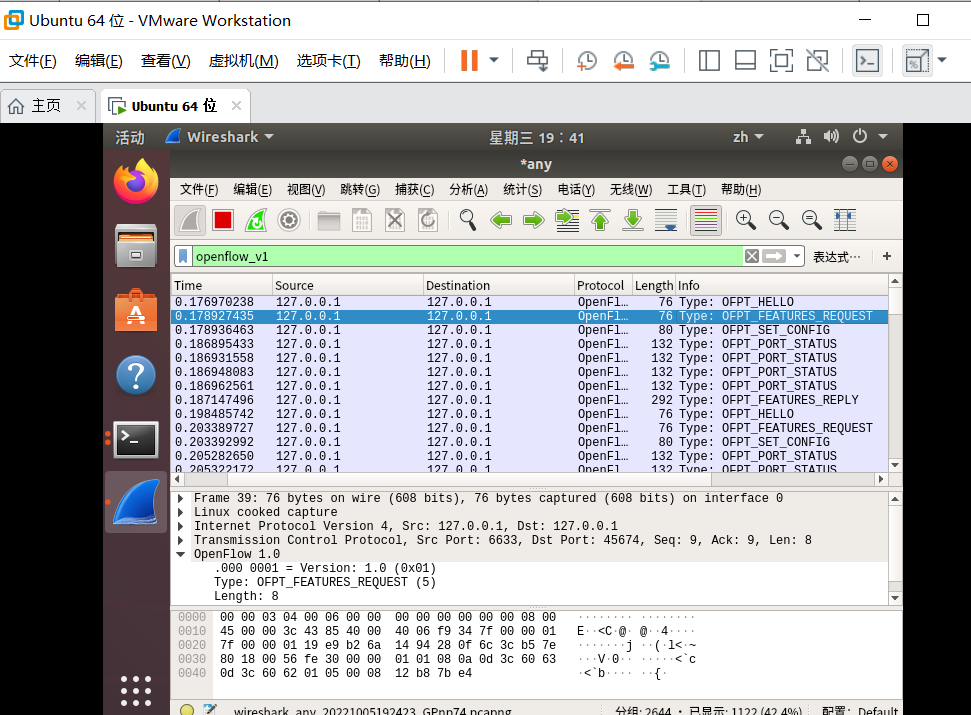
Task: Stop the running capture with red square
Action: [x=223, y=220]
